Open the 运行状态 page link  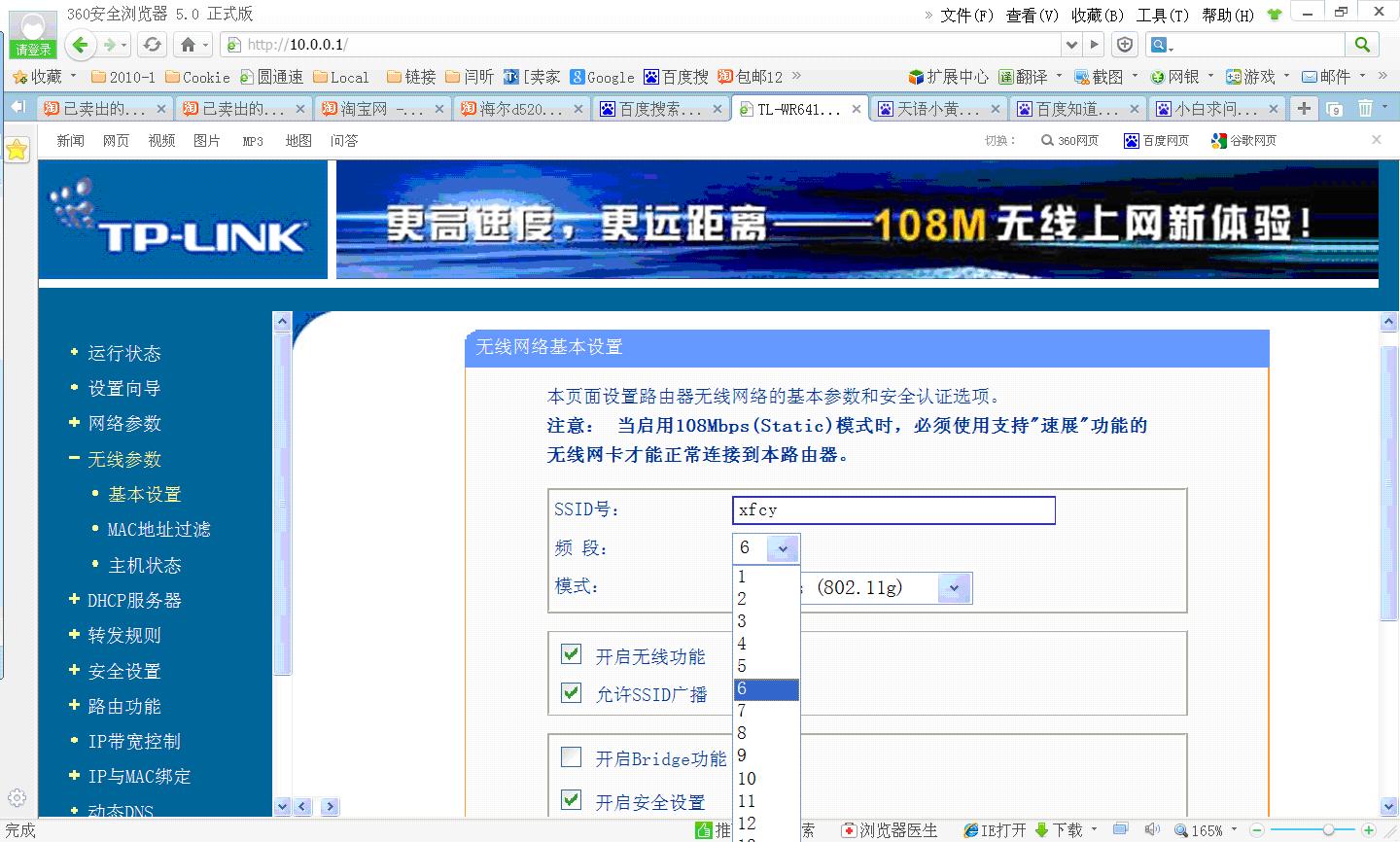click(x=123, y=353)
